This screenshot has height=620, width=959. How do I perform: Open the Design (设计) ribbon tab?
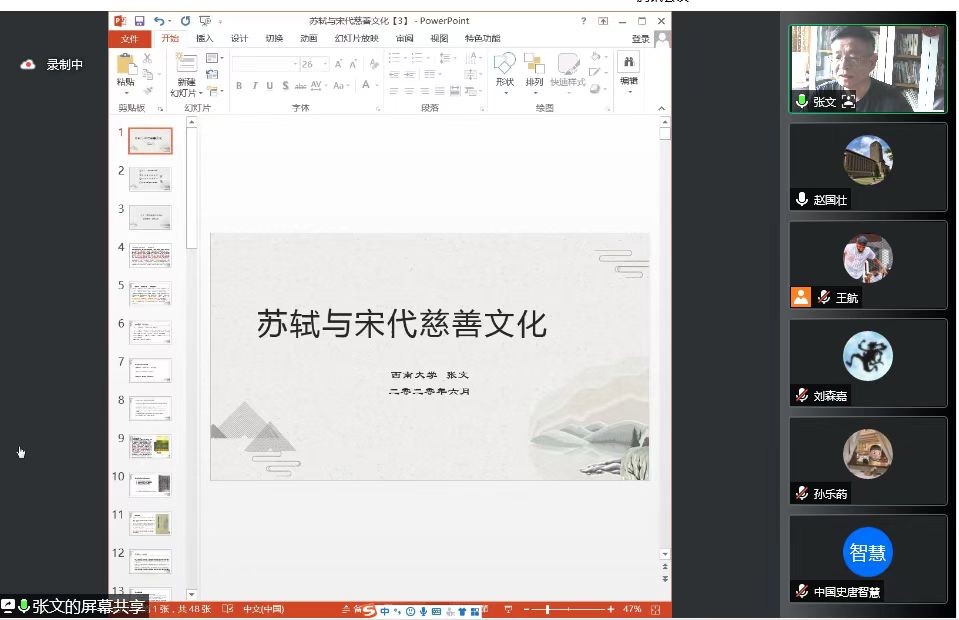[239, 39]
